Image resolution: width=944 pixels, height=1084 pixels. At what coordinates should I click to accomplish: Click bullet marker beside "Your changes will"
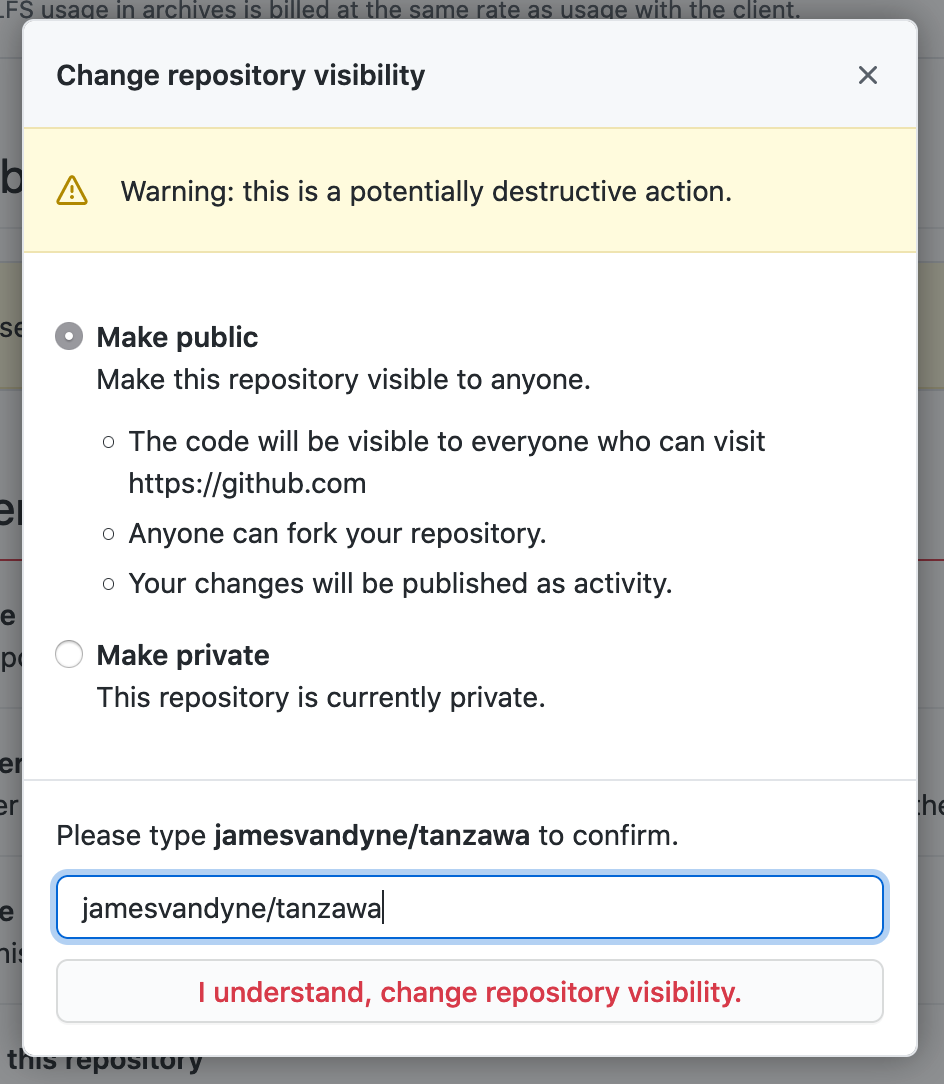tap(108, 584)
